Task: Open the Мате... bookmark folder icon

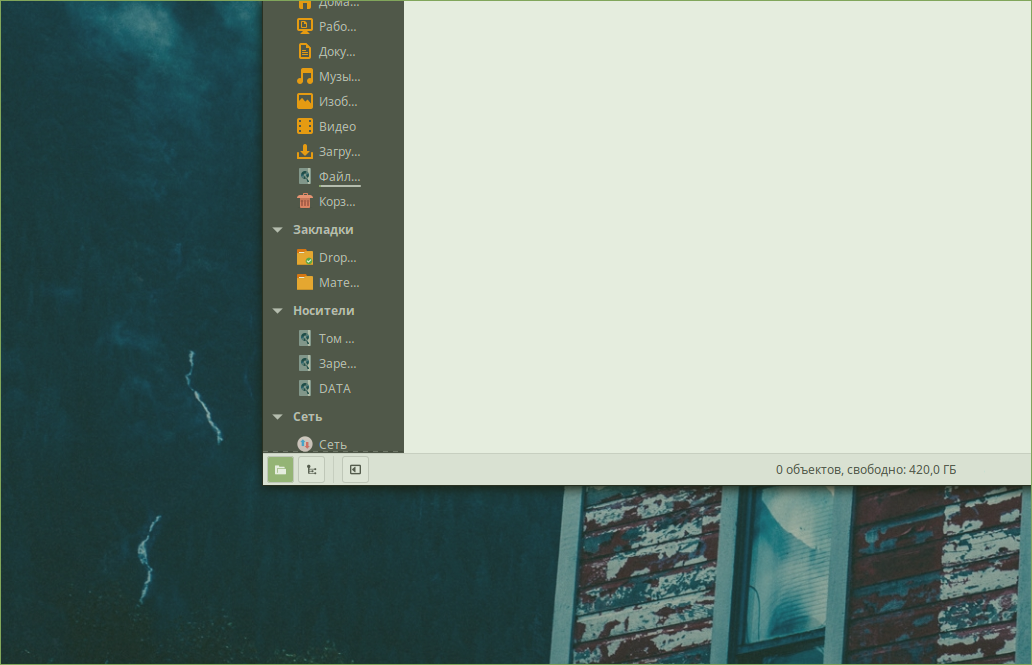Action: 305,282
